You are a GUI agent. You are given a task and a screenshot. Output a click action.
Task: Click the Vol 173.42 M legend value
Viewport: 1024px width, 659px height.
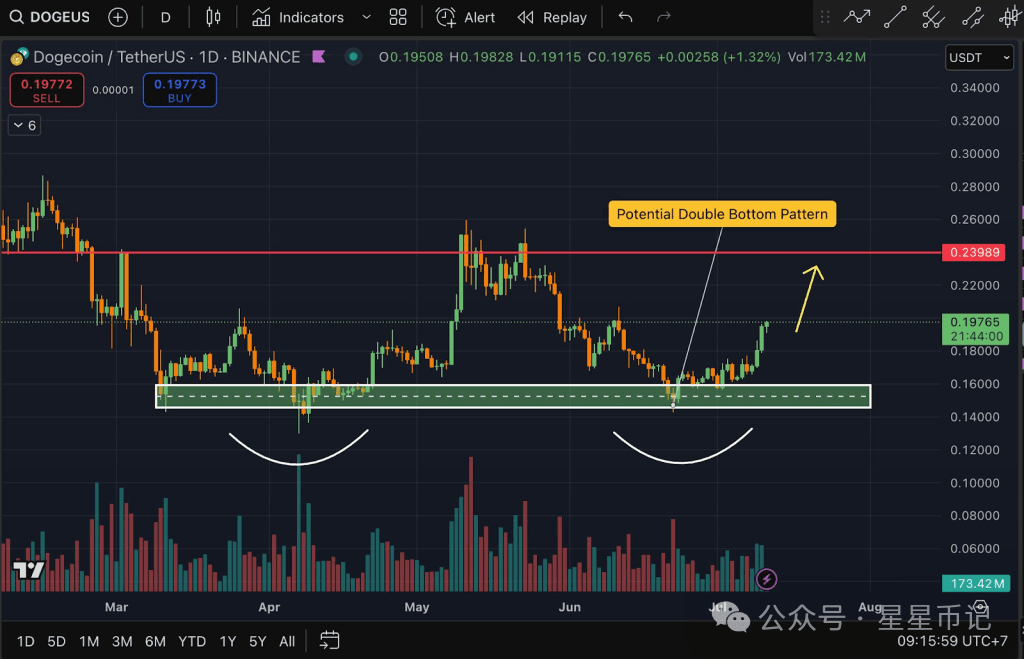(827, 57)
